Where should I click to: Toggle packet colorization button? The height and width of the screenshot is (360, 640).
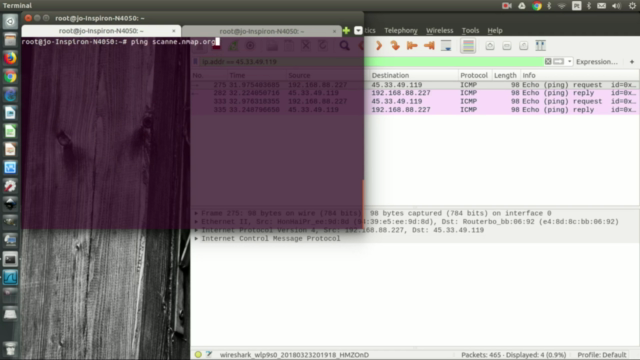pos(468,46)
